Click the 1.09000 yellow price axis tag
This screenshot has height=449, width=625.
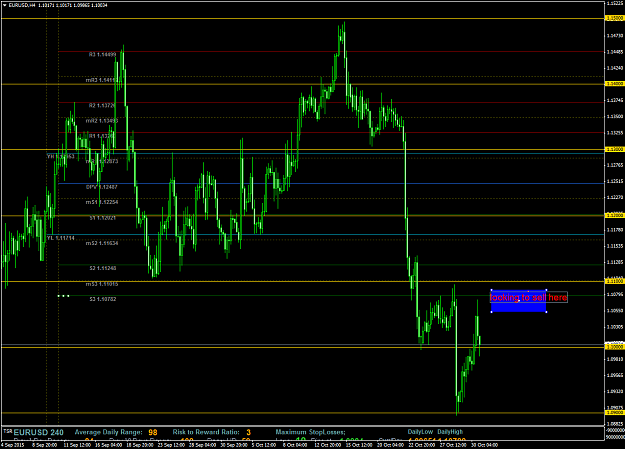click(614, 413)
